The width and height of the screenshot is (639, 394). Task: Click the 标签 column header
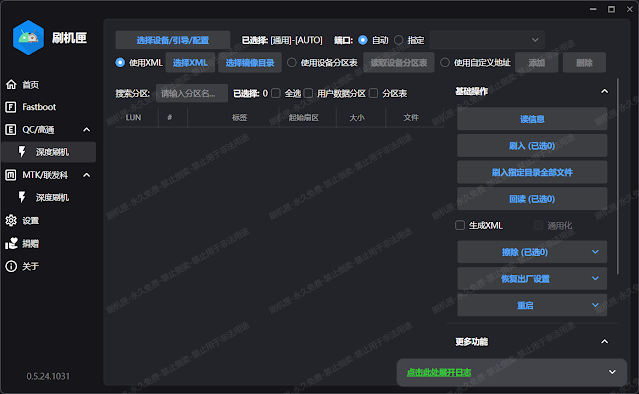[240, 118]
